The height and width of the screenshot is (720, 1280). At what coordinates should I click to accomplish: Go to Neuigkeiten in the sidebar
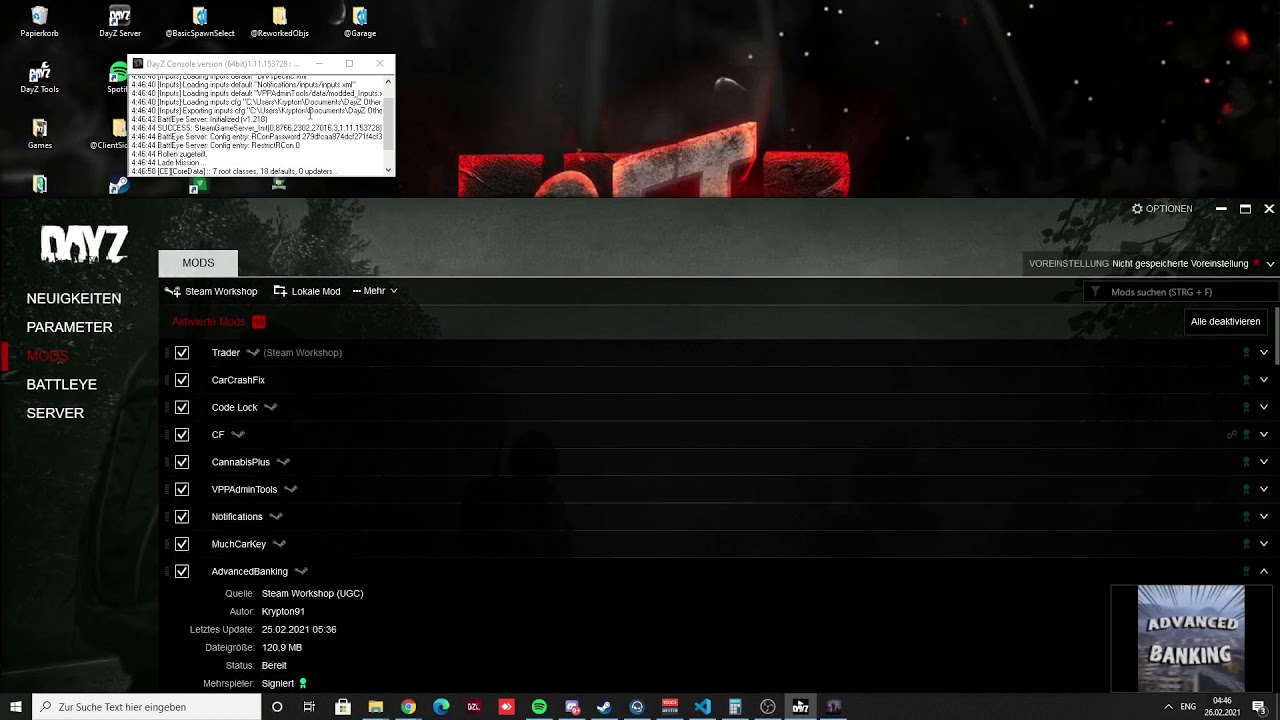(74, 299)
